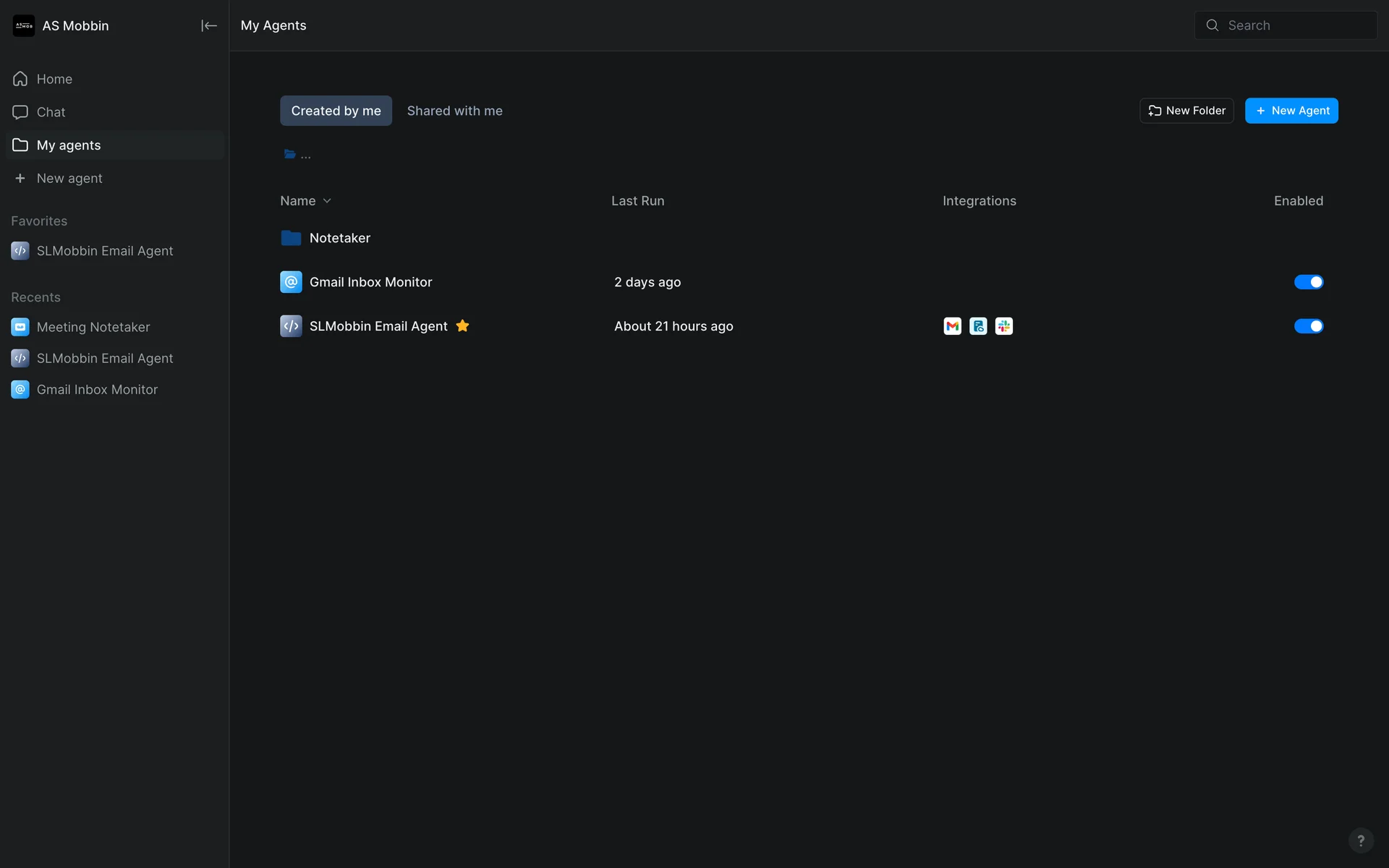Open the Notetaker folder

click(339, 238)
